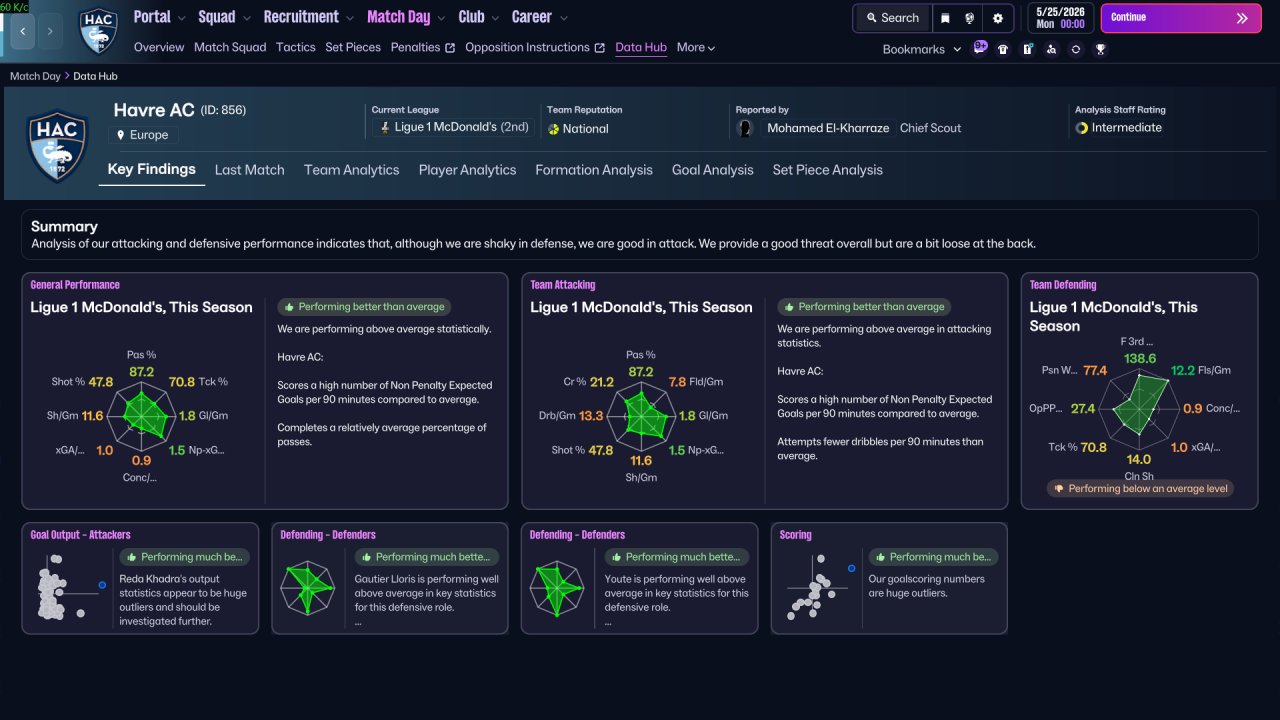Click the Analysis Staff Rating indicator icon
Viewport: 1280px width, 720px height.
pyautogui.click(x=1081, y=128)
